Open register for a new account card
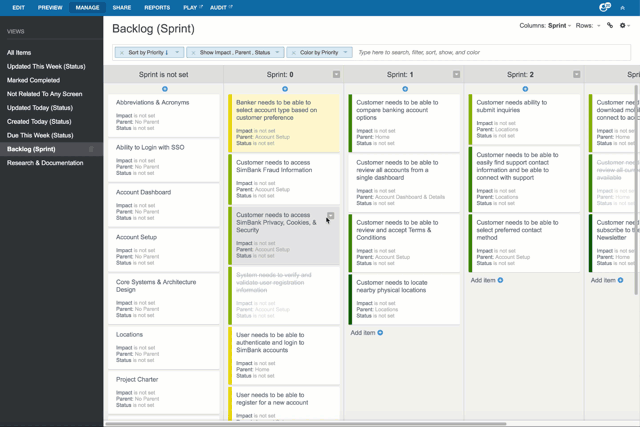This screenshot has width=640, height=427. click(284, 403)
